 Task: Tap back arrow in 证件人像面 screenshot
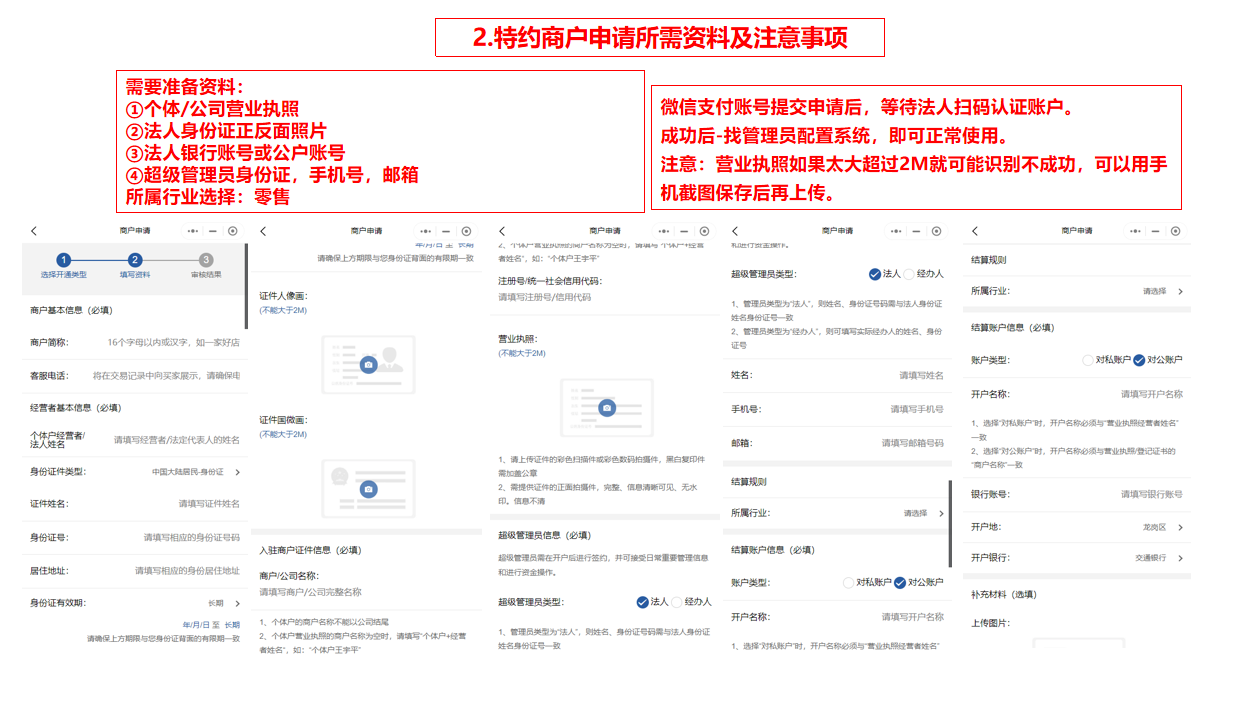[265, 231]
